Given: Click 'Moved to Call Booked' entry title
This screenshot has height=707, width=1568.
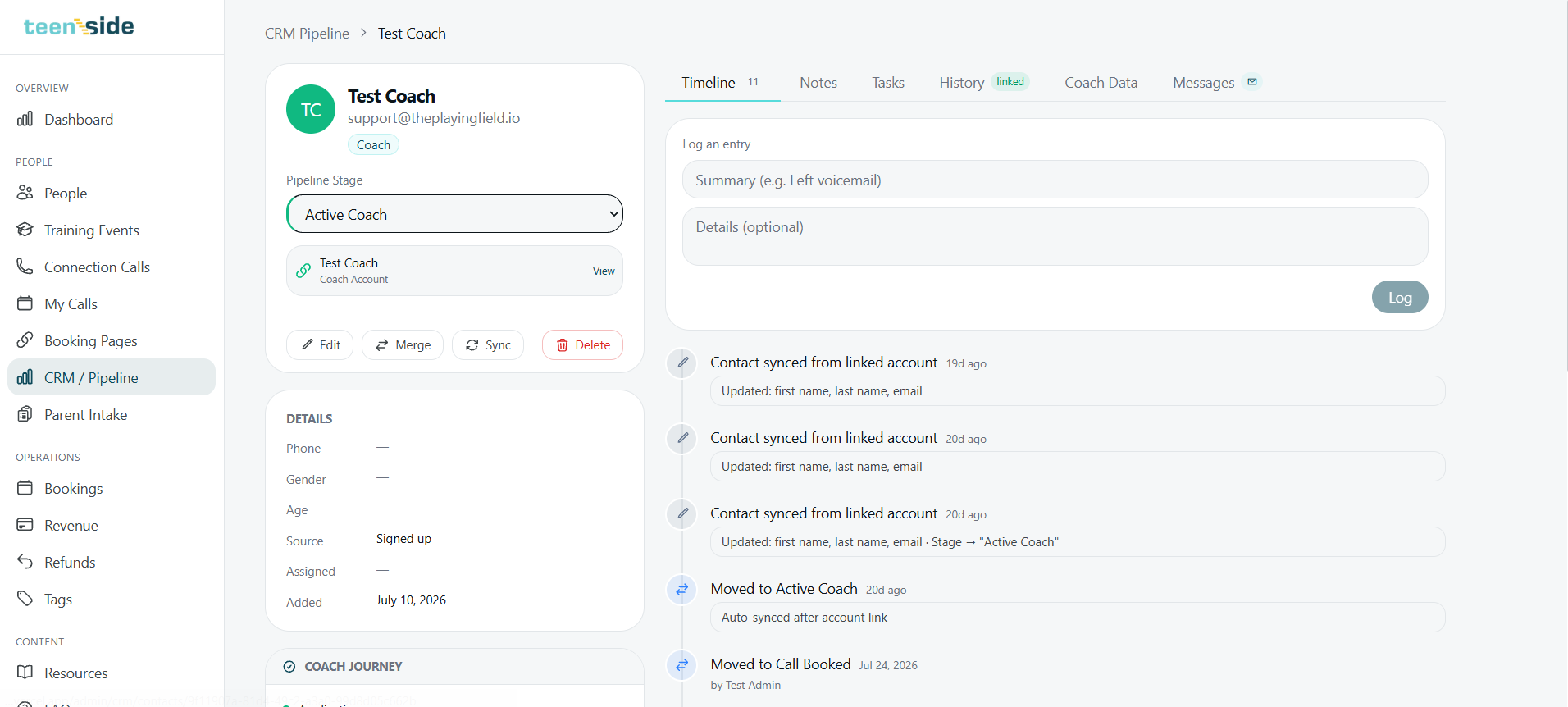Looking at the screenshot, I should point(781,664).
